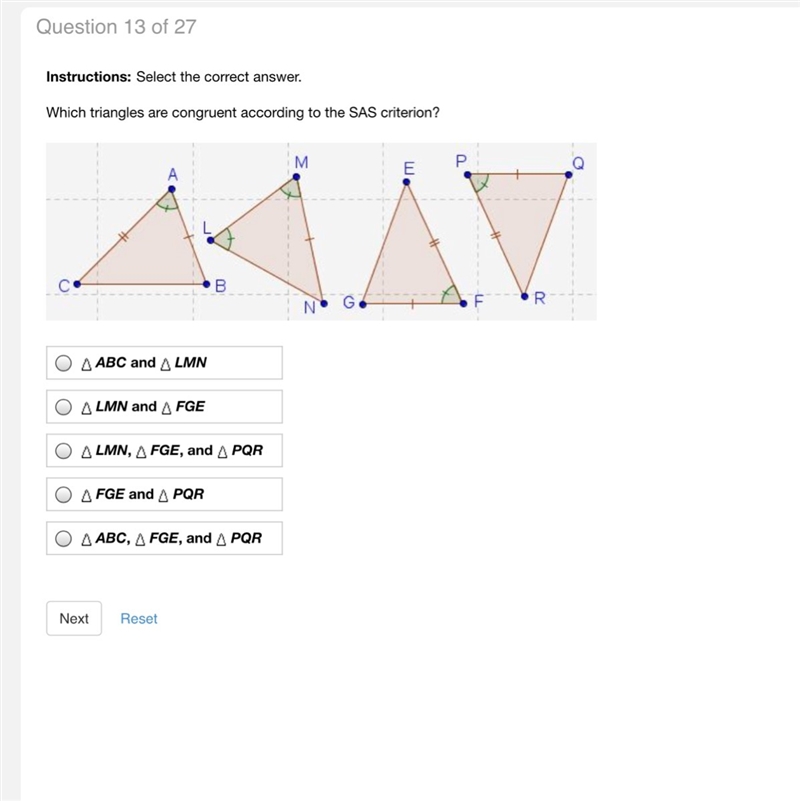This screenshot has width=800, height=801.
Task: Choose the LMN and FGE radio option
Action: [x=63, y=407]
